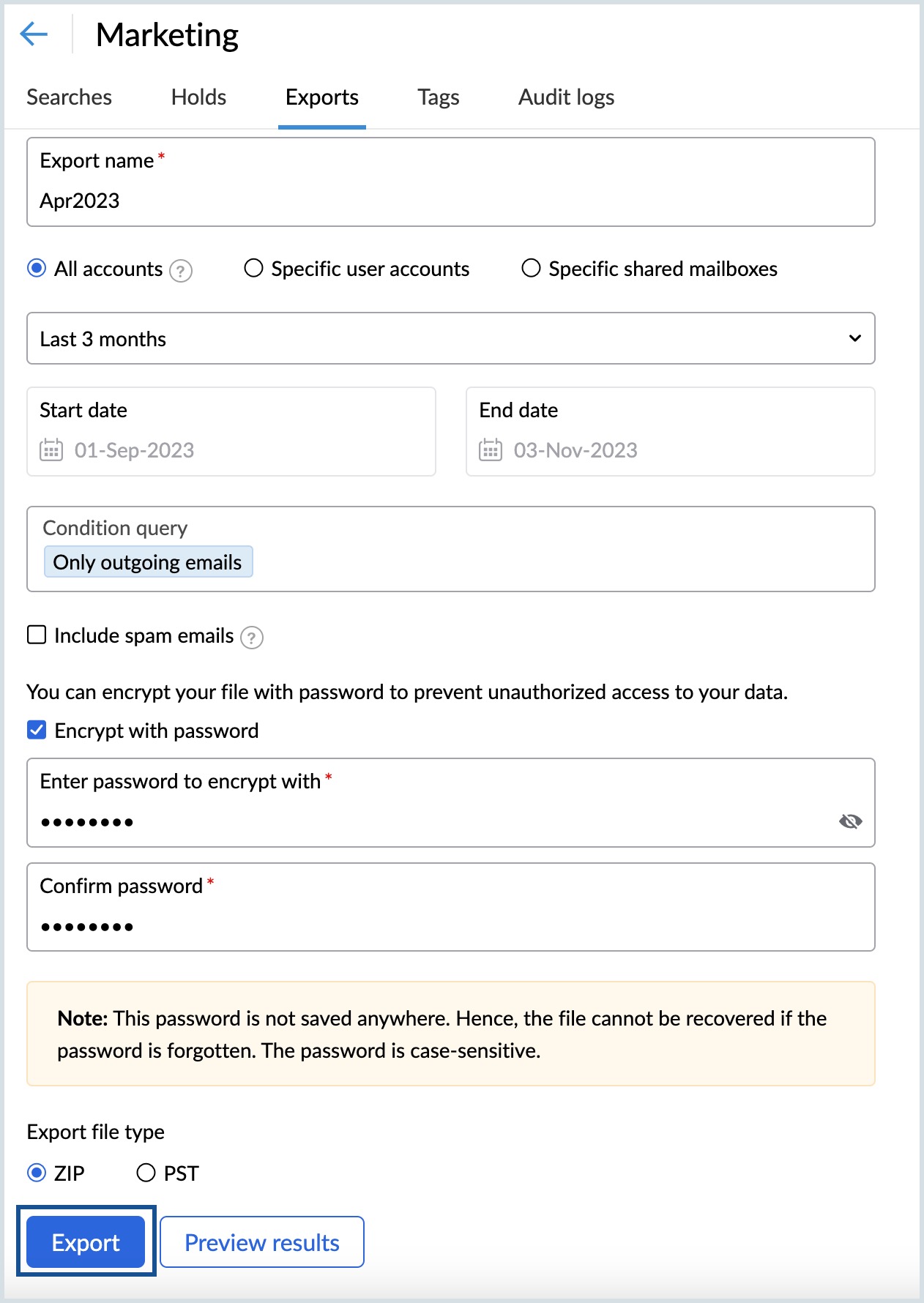Switch to the Searches tab
Image resolution: width=924 pixels, height=1303 pixels.
(x=69, y=97)
